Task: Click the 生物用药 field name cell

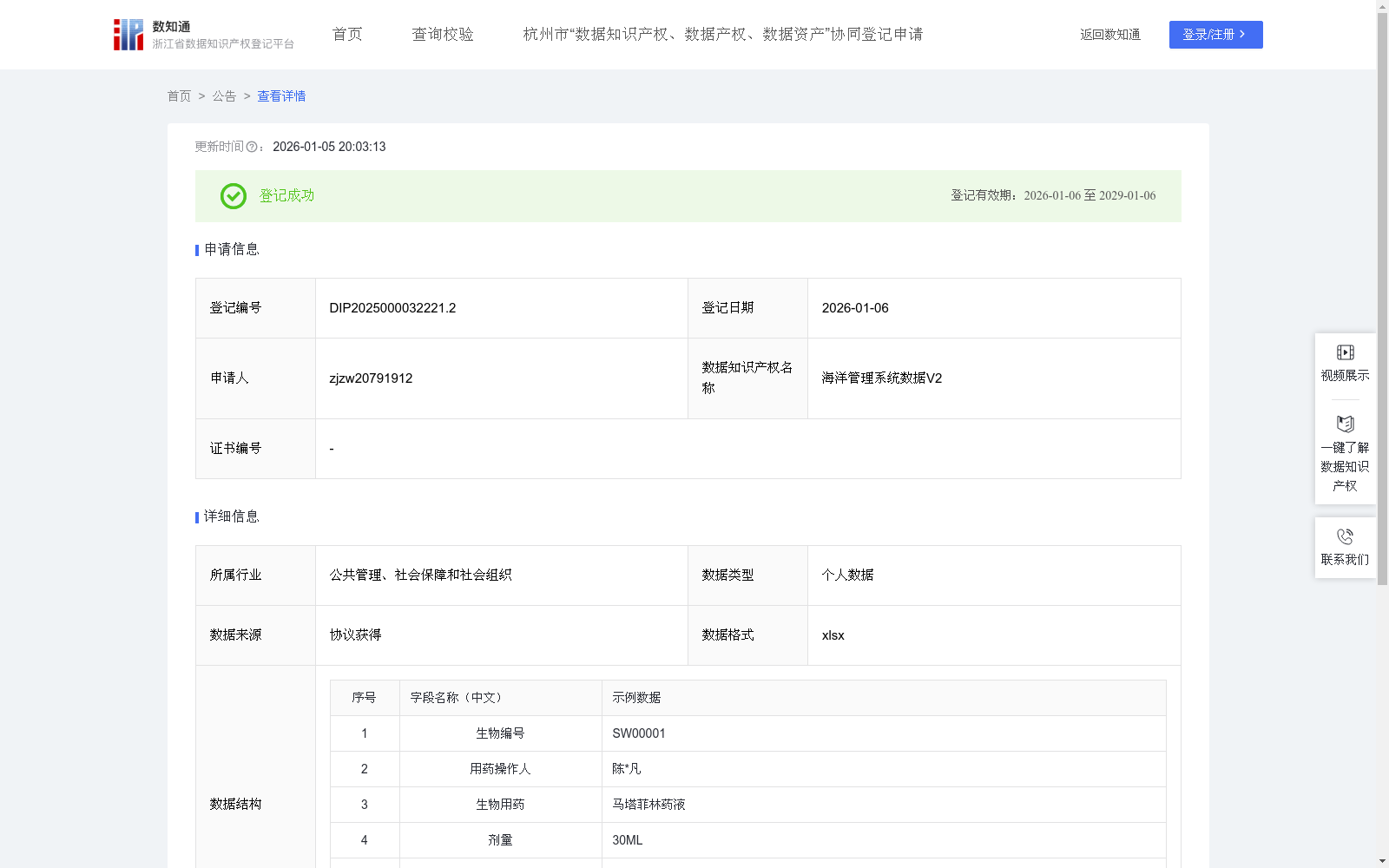Action: coord(500,805)
